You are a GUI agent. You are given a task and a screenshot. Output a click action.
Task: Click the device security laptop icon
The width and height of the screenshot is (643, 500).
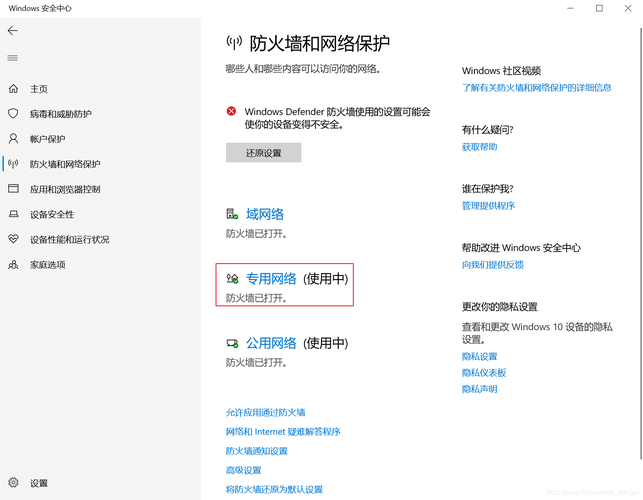[14, 214]
